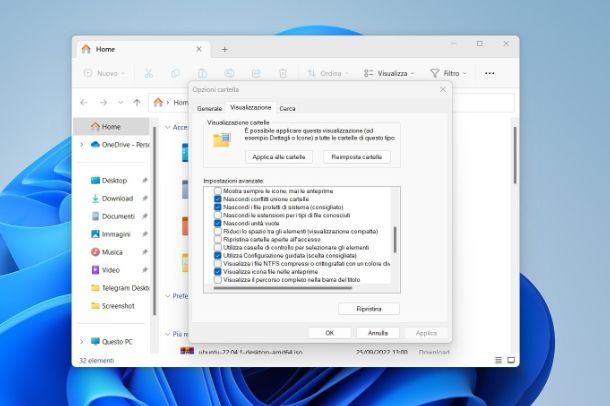Viewport: 610px width, 406px height.
Task: Go back with the left arrow
Action: coord(84,103)
